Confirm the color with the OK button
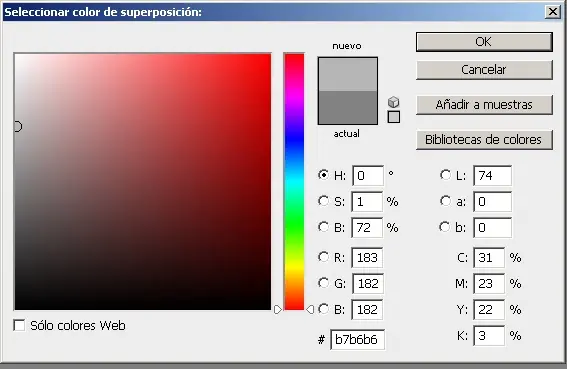 (x=484, y=42)
